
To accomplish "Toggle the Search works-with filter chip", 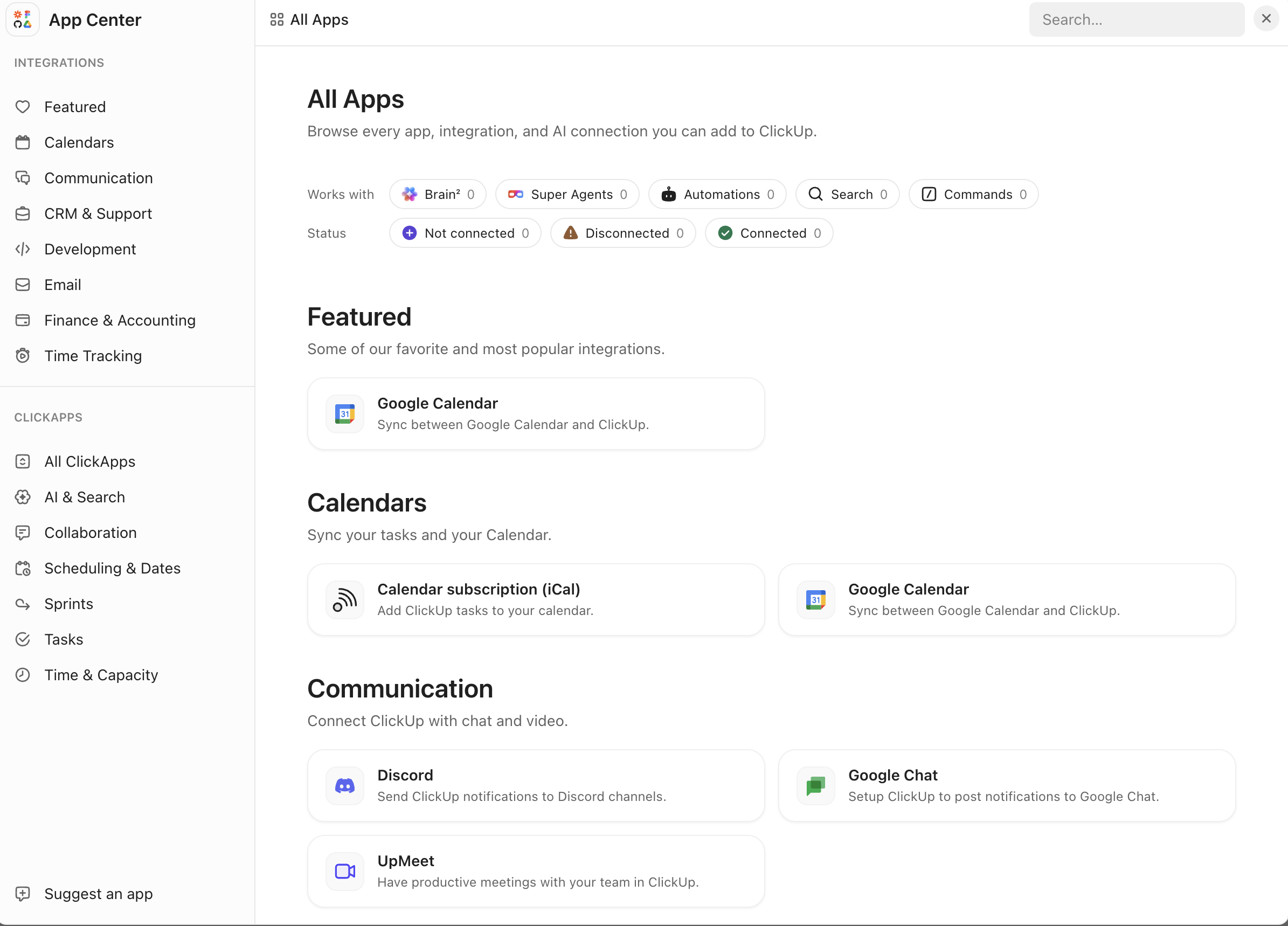I will pyautogui.click(x=847, y=194).
